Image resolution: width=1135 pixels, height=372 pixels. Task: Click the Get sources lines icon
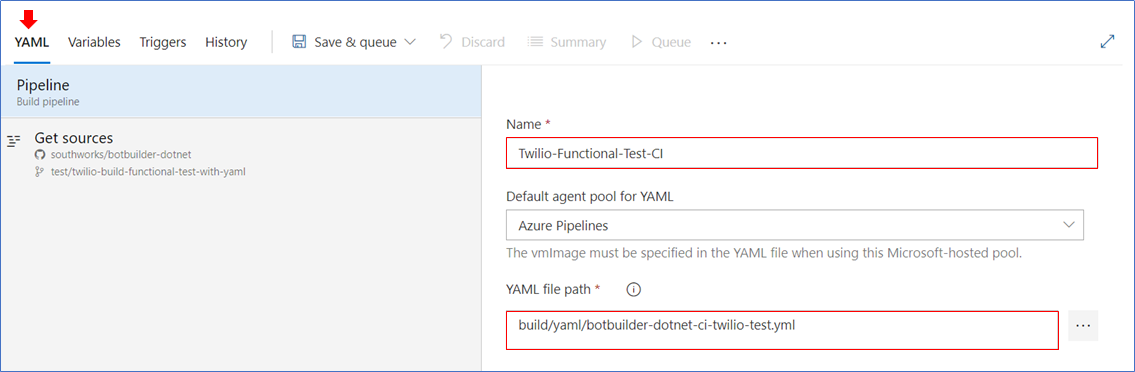click(13, 141)
